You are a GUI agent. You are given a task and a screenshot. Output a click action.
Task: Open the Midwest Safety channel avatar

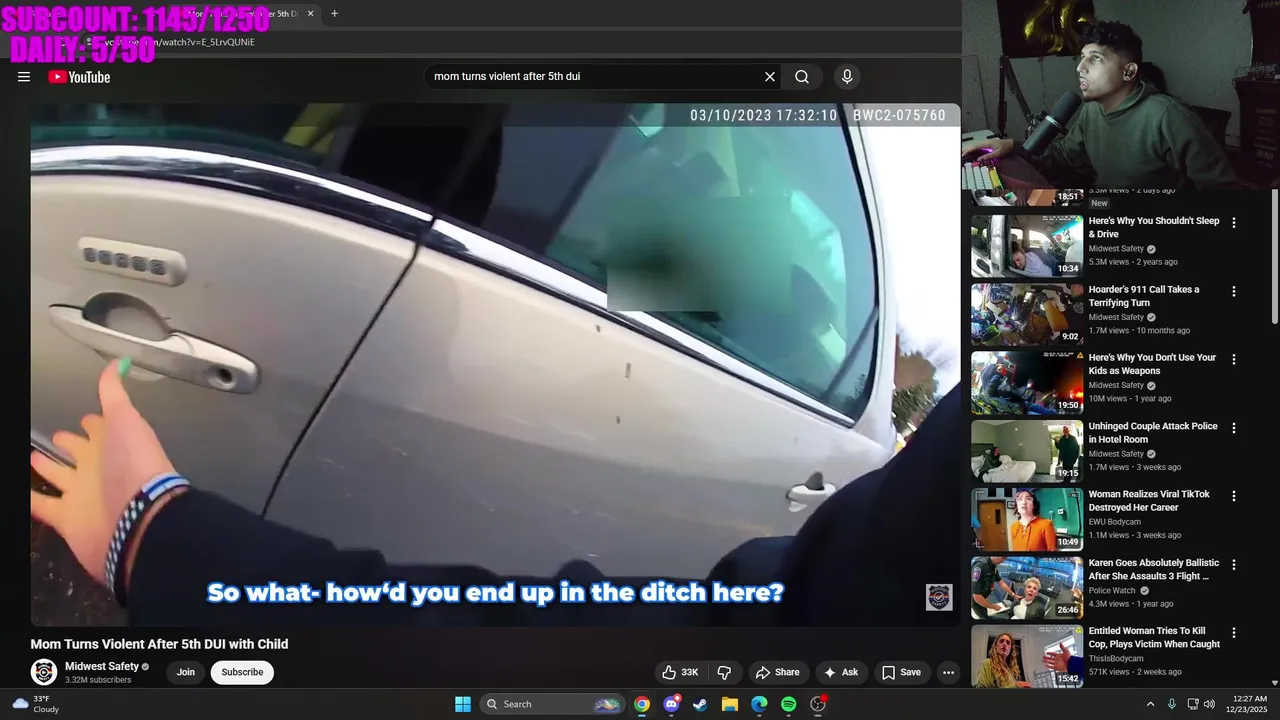(44, 672)
